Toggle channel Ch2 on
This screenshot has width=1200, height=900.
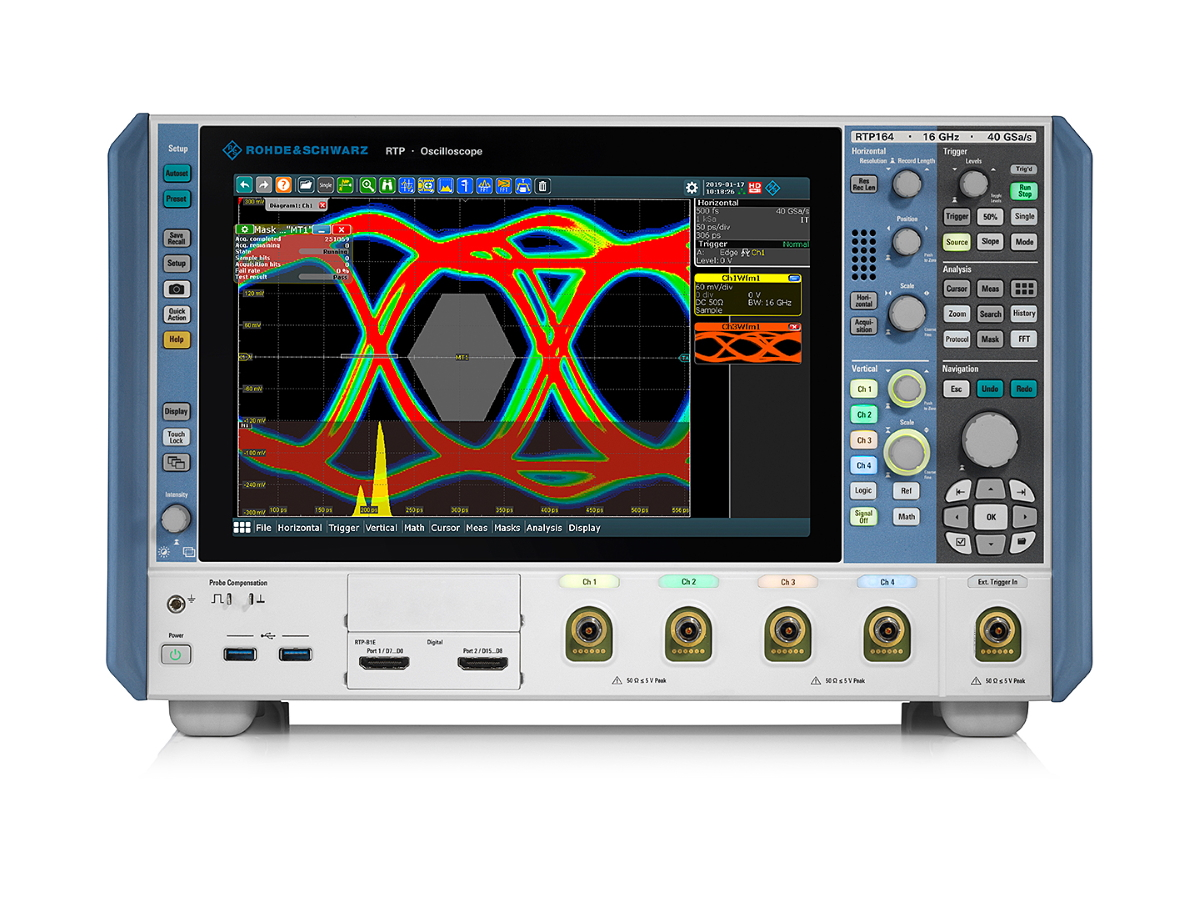[x=863, y=414]
